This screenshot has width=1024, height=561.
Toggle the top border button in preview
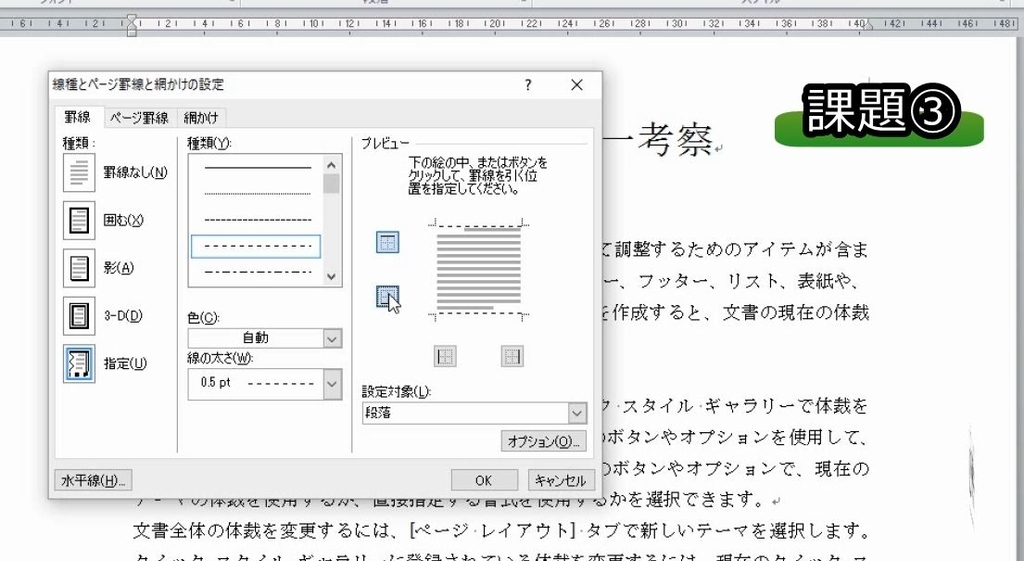coord(388,242)
